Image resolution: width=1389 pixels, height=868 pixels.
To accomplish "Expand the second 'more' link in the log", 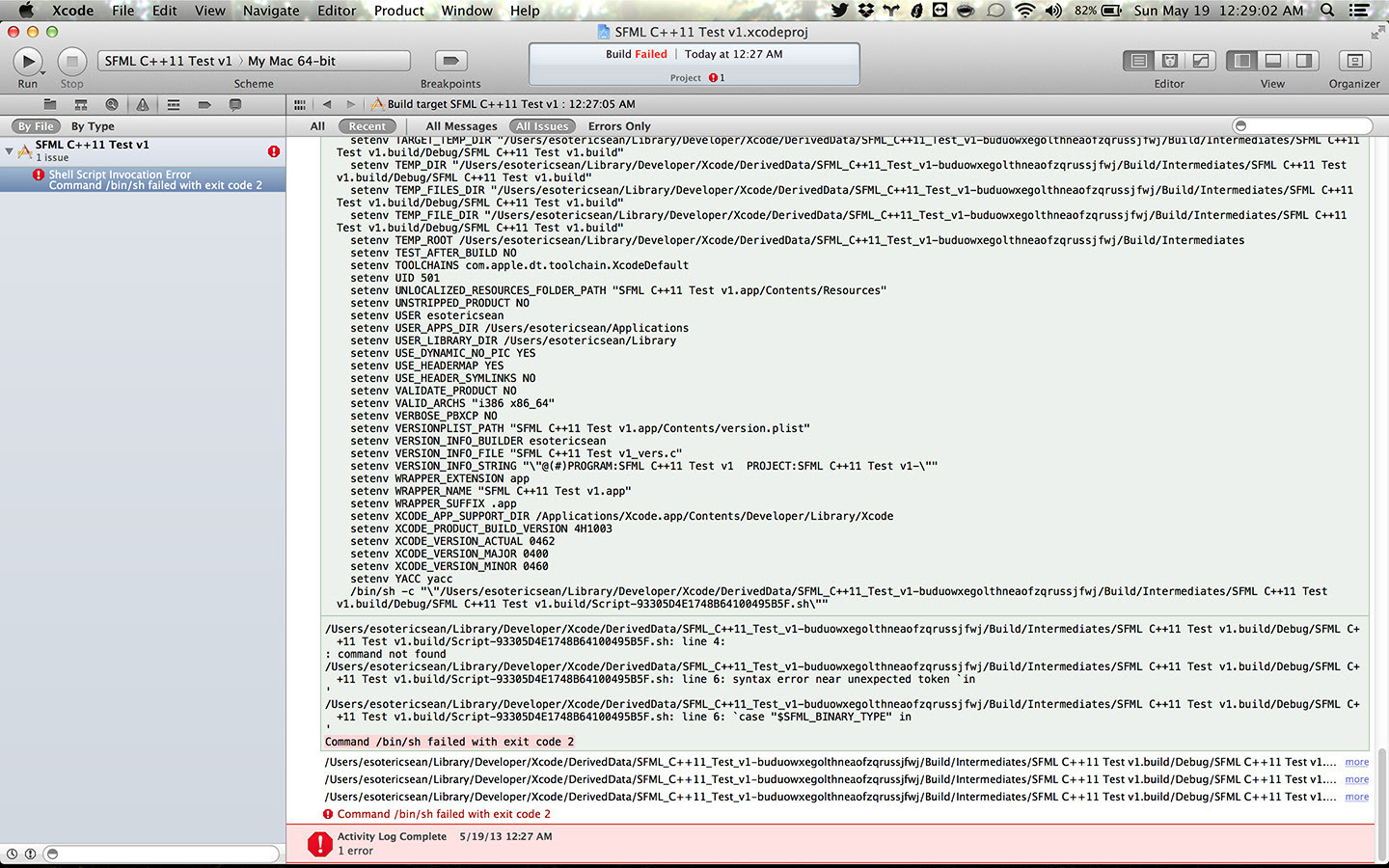I will pyautogui.click(x=1357, y=779).
